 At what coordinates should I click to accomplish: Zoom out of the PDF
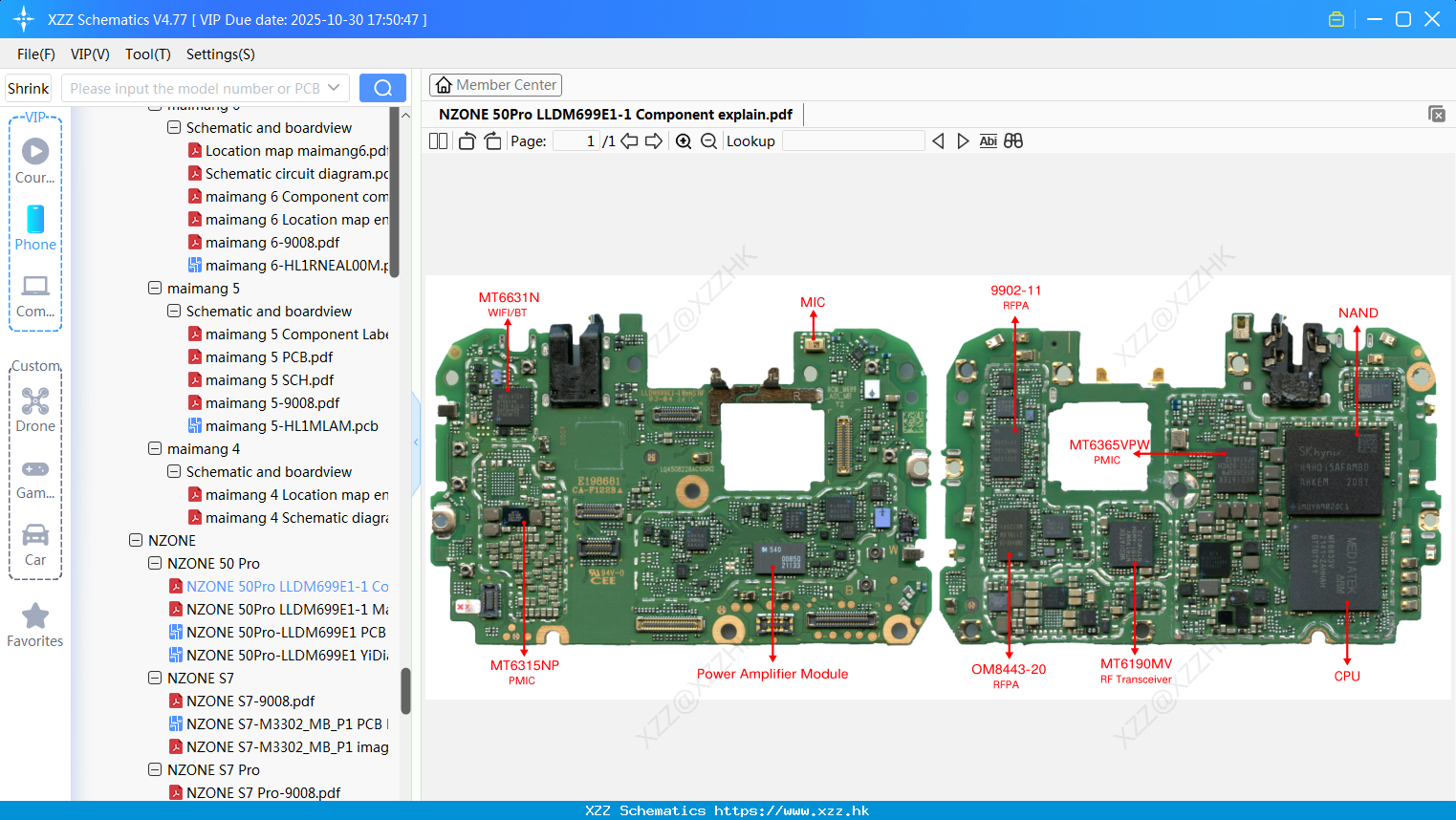click(708, 140)
